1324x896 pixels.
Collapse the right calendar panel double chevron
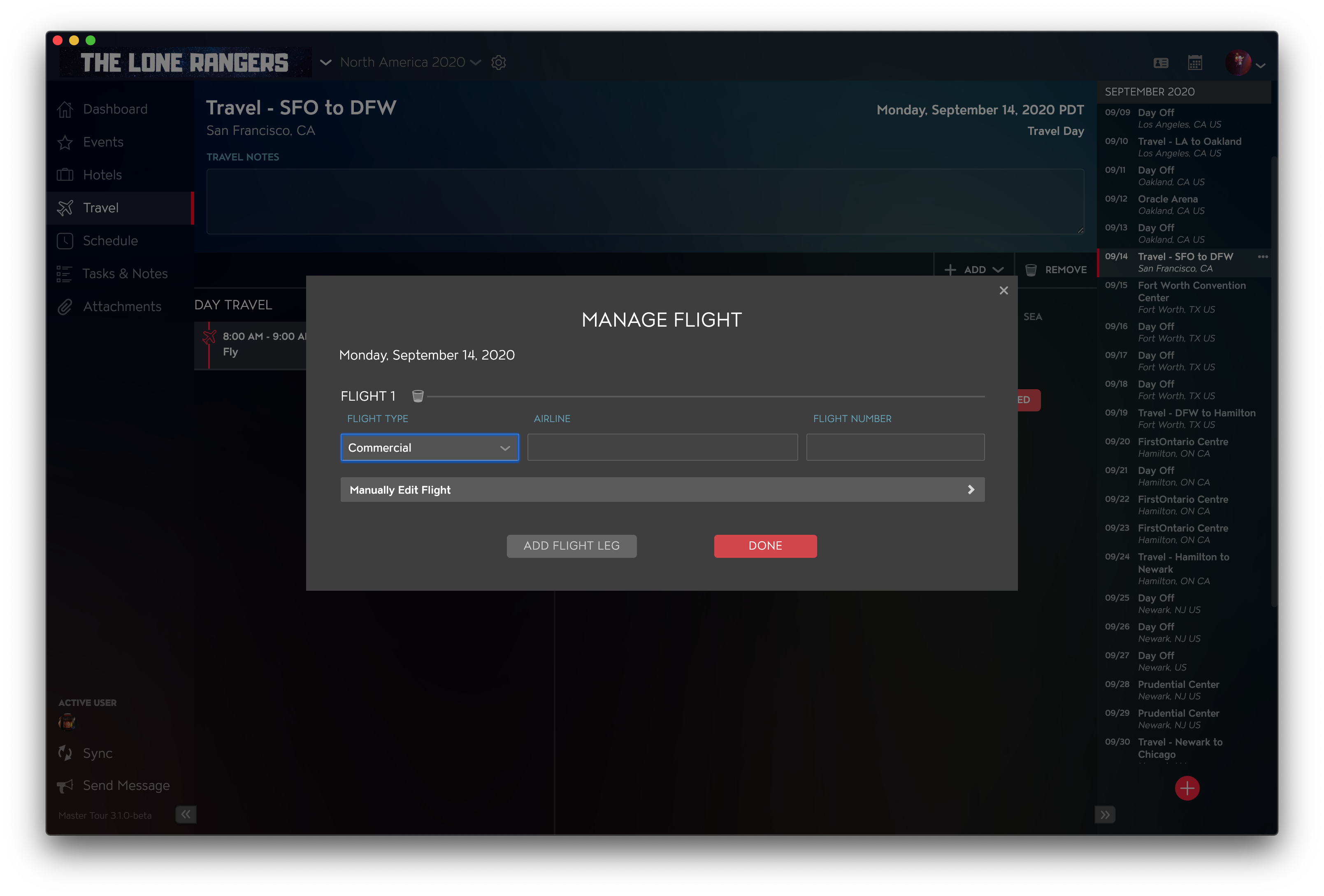pos(1105,815)
